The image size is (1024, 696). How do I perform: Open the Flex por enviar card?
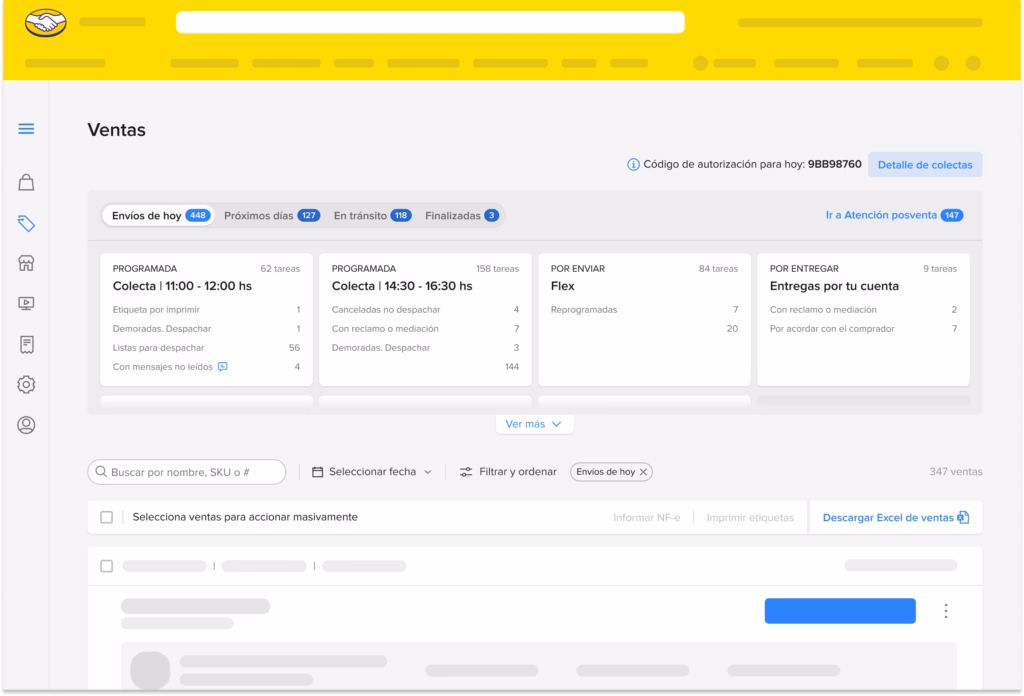pyautogui.click(x=644, y=320)
